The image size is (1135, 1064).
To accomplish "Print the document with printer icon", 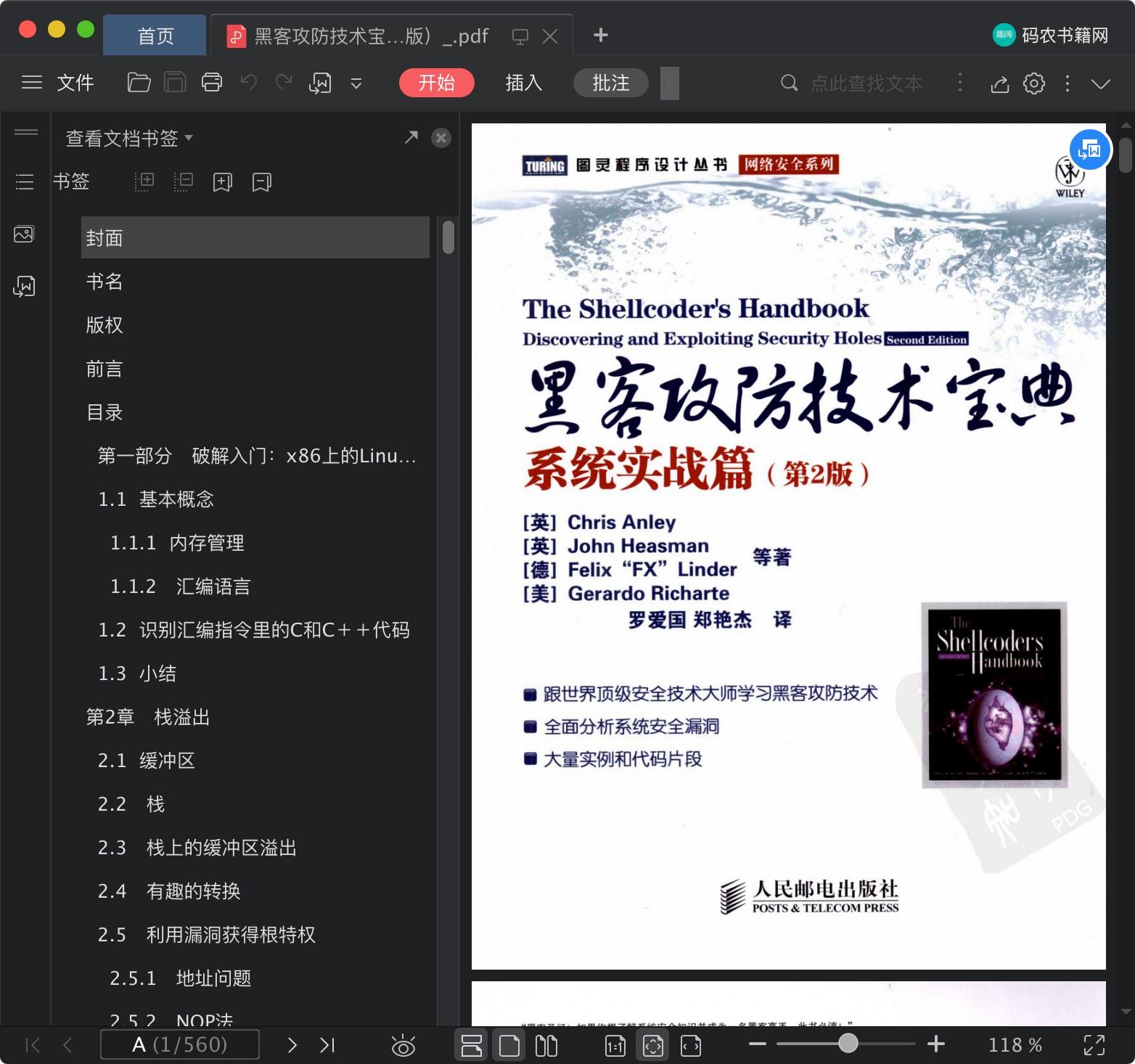I will (x=211, y=83).
